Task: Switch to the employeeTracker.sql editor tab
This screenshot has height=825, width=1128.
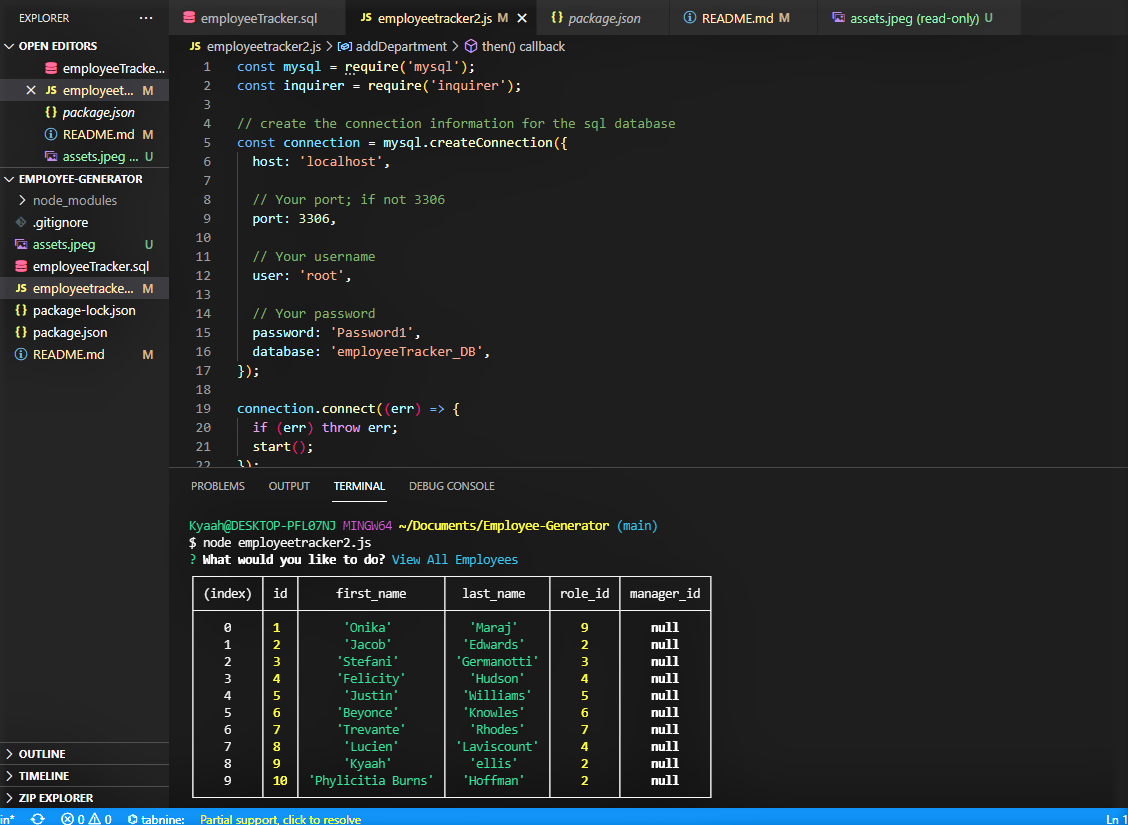Action: (257, 18)
